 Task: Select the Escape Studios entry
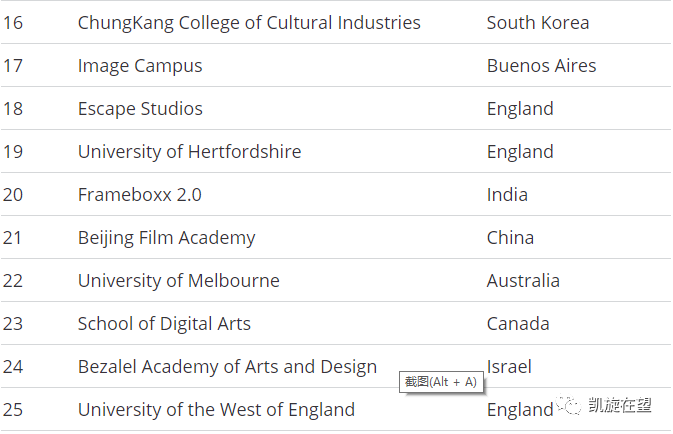[x=140, y=109]
